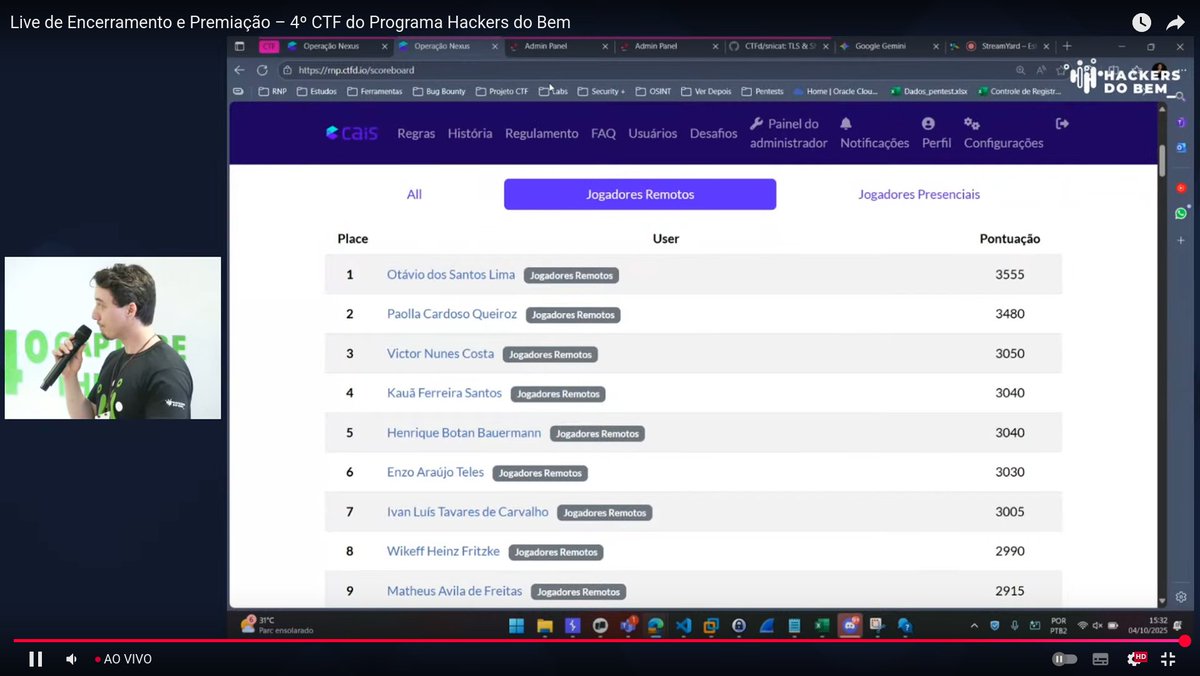Expand the hidden icons arrow in system tray
The height and width of the screenshot is (676, 1200).
[974, 626]
